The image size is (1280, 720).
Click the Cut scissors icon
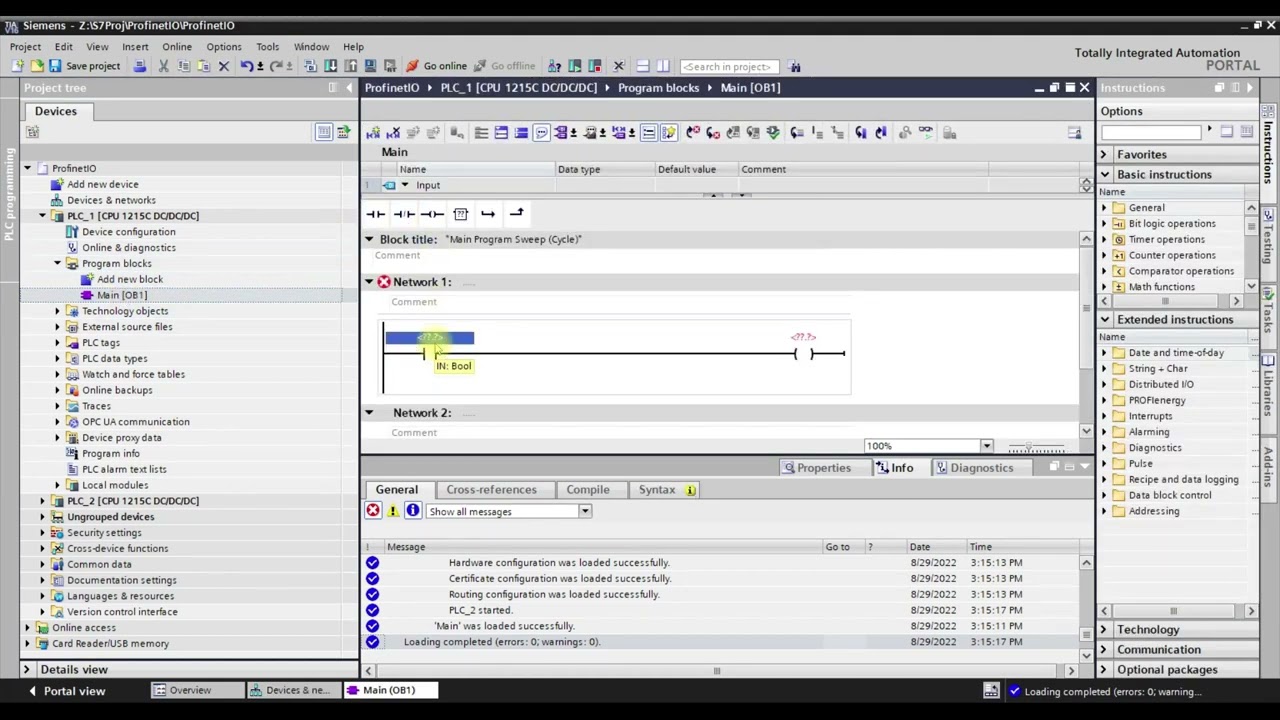pos(164,66)
